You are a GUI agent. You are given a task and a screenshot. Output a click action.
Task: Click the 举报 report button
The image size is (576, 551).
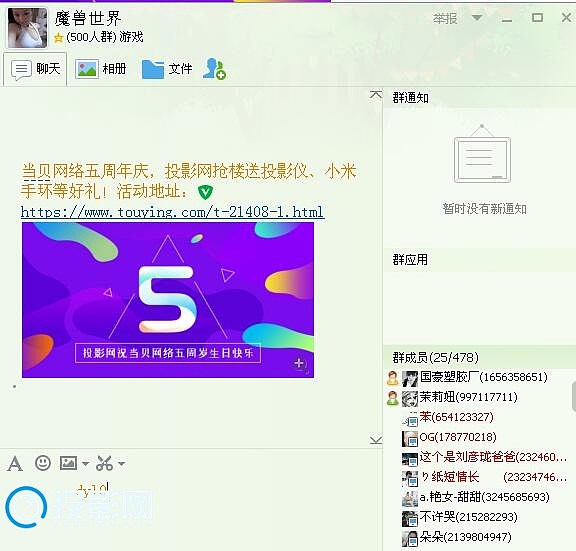445,18
